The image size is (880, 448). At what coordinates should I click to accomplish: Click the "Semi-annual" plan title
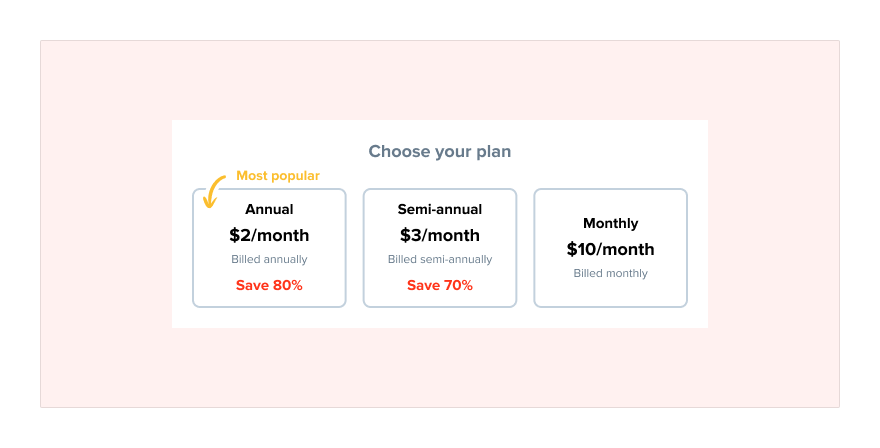click(440, 210)
